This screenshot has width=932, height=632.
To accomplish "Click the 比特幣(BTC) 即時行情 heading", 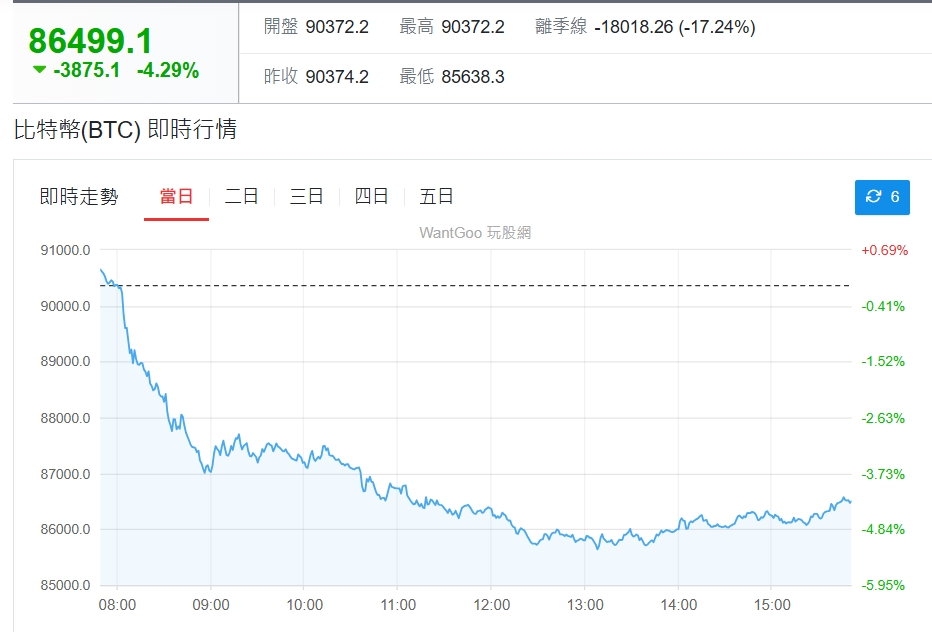I will pos(125,130).
